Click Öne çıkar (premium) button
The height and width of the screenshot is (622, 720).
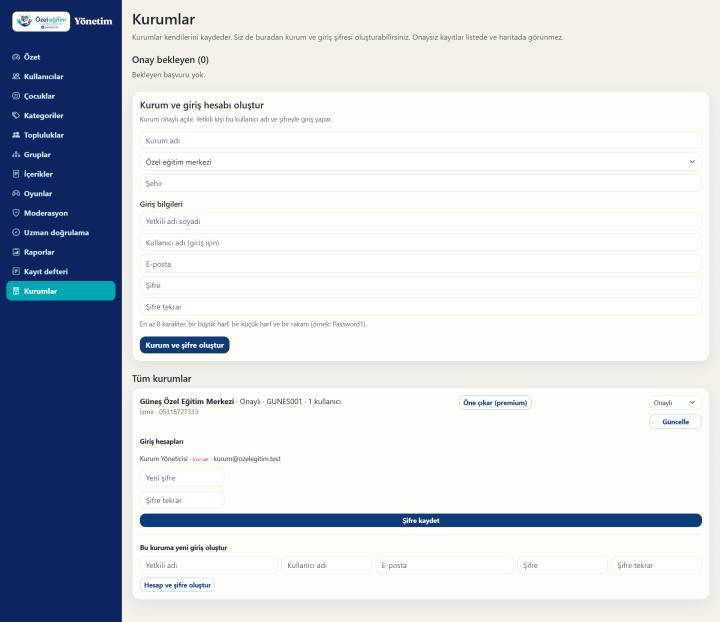495,403
